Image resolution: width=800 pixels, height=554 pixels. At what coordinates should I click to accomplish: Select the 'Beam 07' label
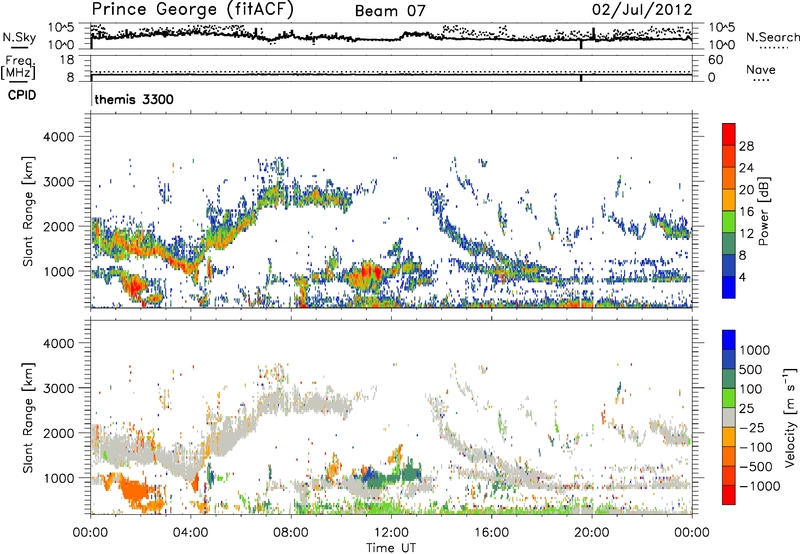pyautogui.click(x=390, y=11)
